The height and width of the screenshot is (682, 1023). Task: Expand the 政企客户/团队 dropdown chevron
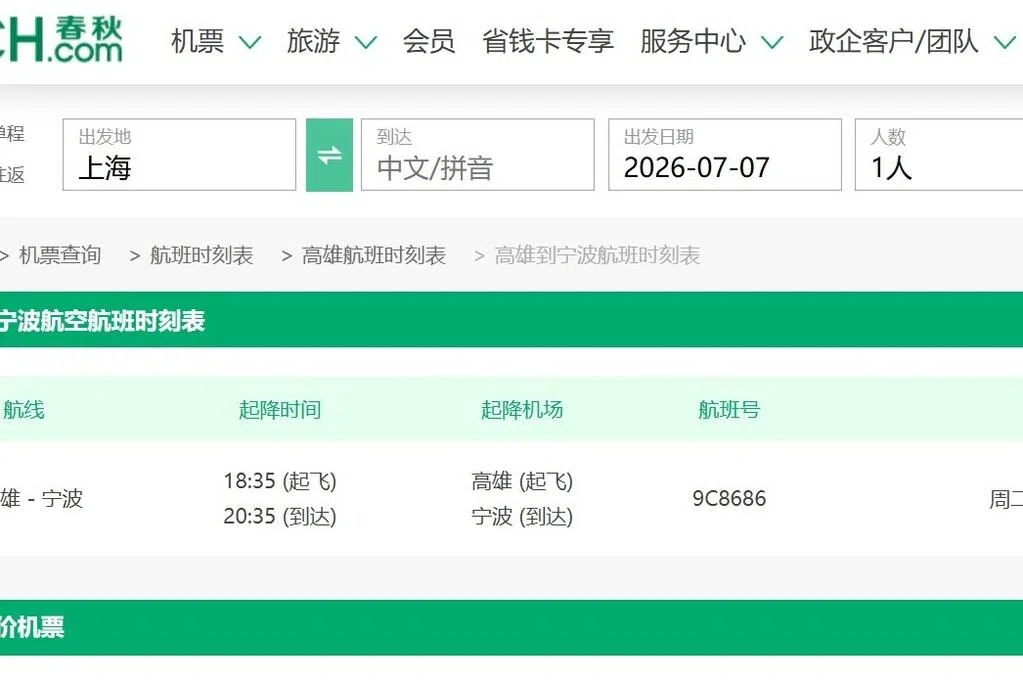click(1005, 43)
